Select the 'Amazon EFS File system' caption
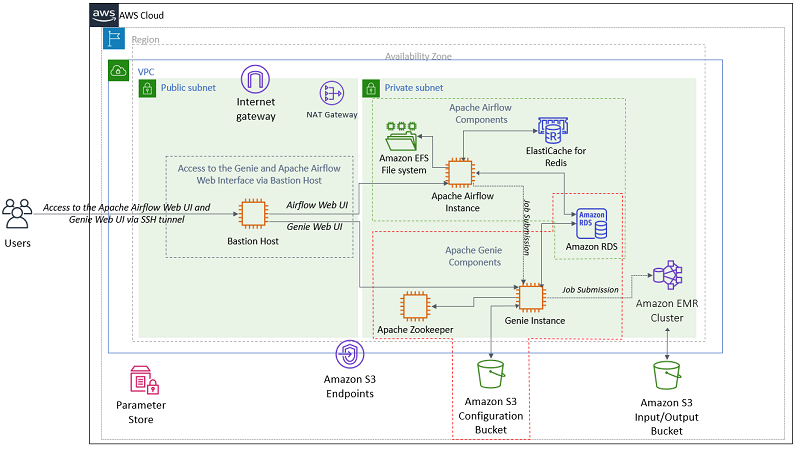 pos(404,164)
